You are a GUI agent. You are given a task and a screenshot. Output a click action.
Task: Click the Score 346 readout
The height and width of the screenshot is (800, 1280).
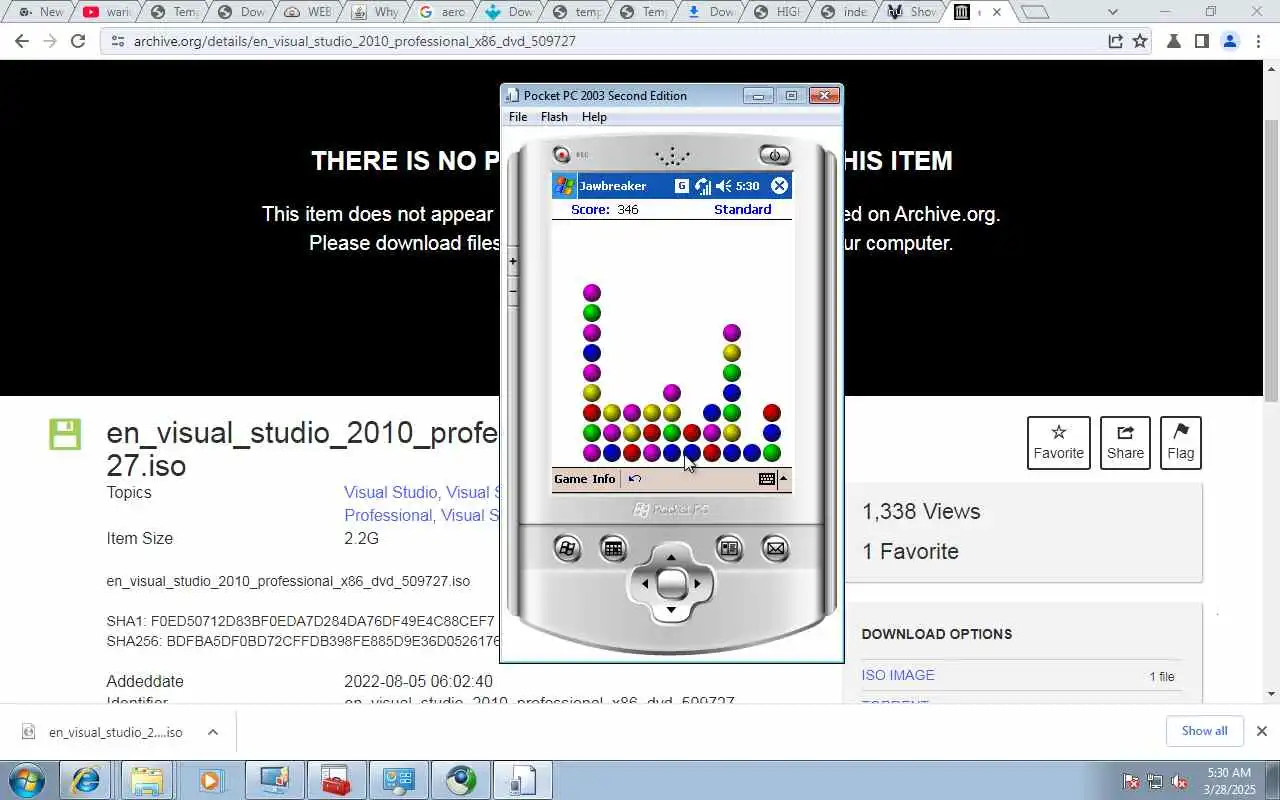605,210
